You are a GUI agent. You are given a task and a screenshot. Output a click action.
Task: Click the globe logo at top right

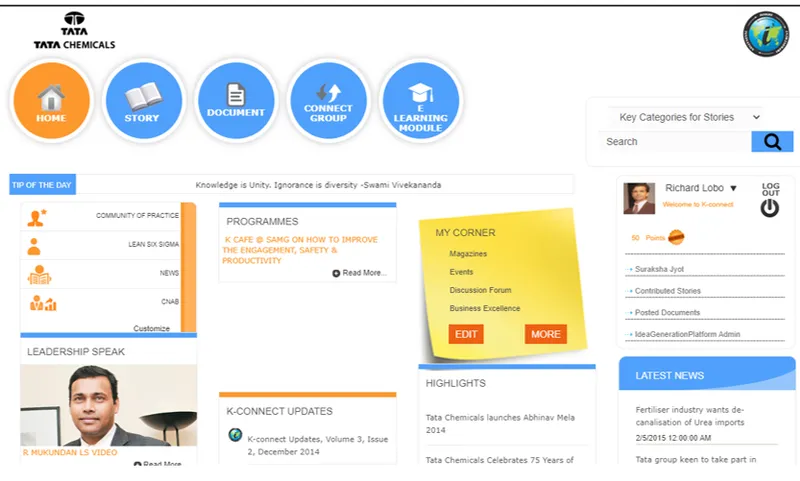[766, 33]
